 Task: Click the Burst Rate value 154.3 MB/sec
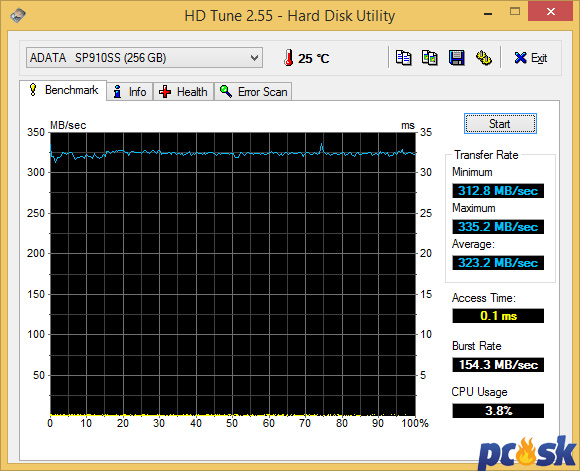498,365
